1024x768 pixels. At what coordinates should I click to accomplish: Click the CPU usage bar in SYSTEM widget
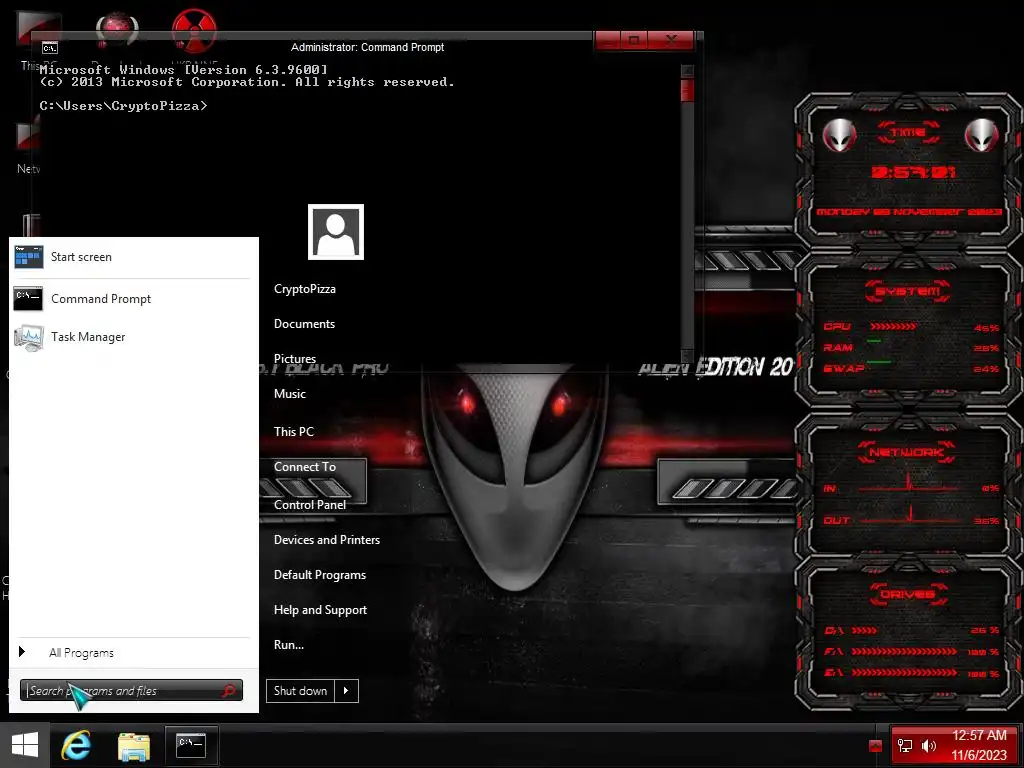(893, 327)
